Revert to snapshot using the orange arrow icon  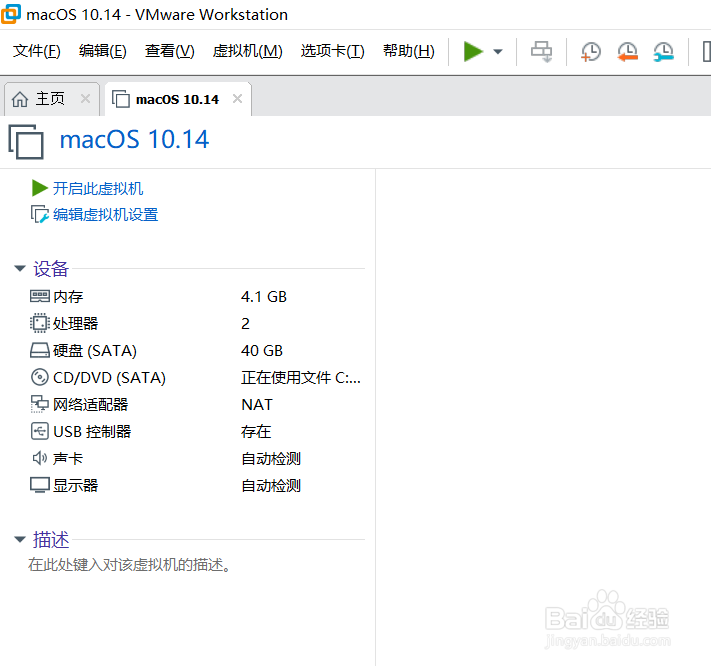[x=628, y=52]
